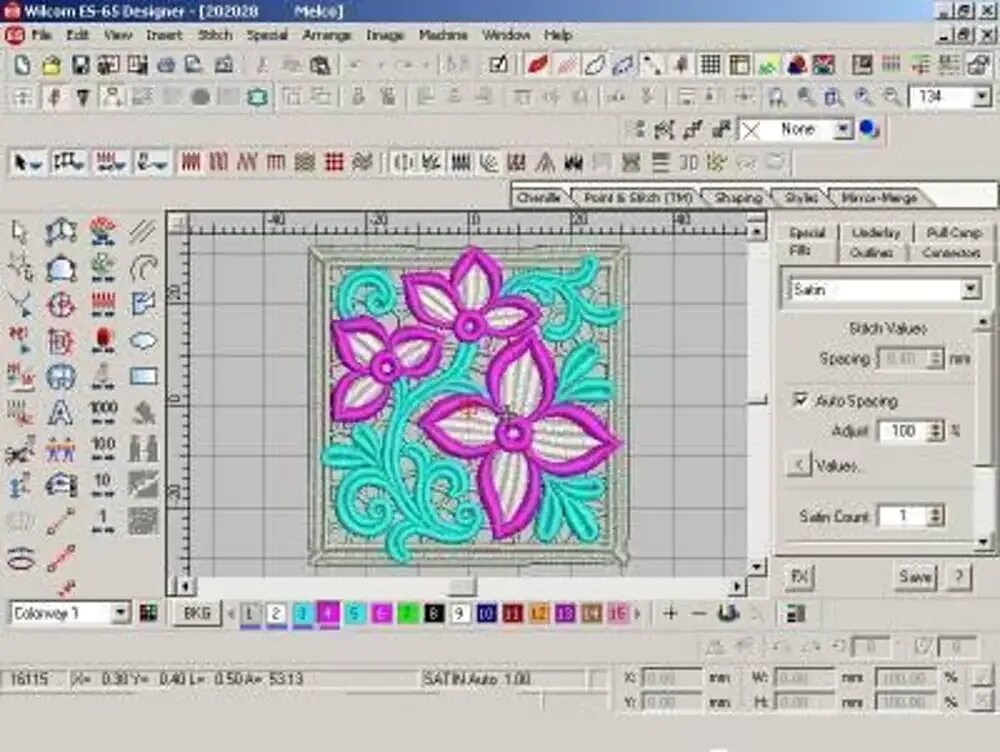Click the Save floppy disk icon
The width and height of the screenshot is (1000, 752).
pos(80,65)
